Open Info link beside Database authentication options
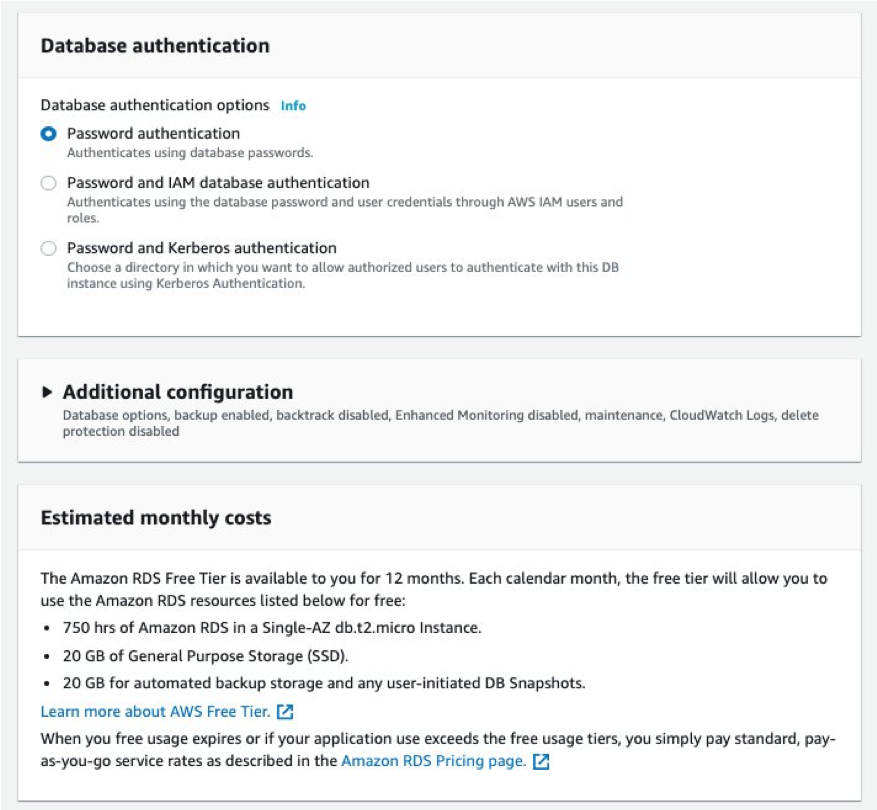This screenshot has width=877, height=810. click(293, 105)
